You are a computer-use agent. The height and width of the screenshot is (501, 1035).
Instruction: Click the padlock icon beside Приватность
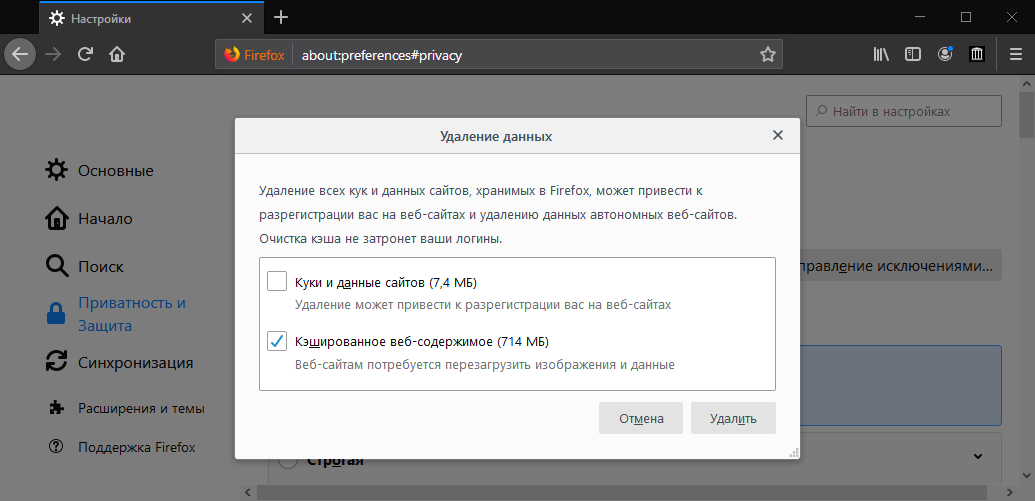[56, 314]
